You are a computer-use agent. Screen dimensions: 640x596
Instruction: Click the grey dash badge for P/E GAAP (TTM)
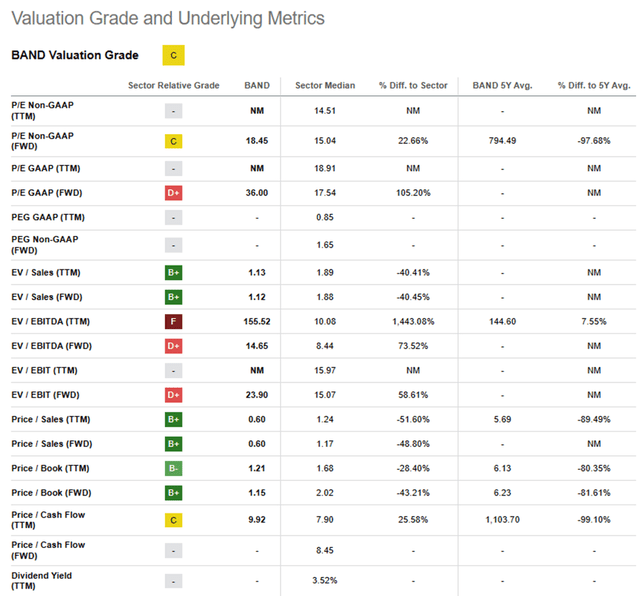point(173,168)
